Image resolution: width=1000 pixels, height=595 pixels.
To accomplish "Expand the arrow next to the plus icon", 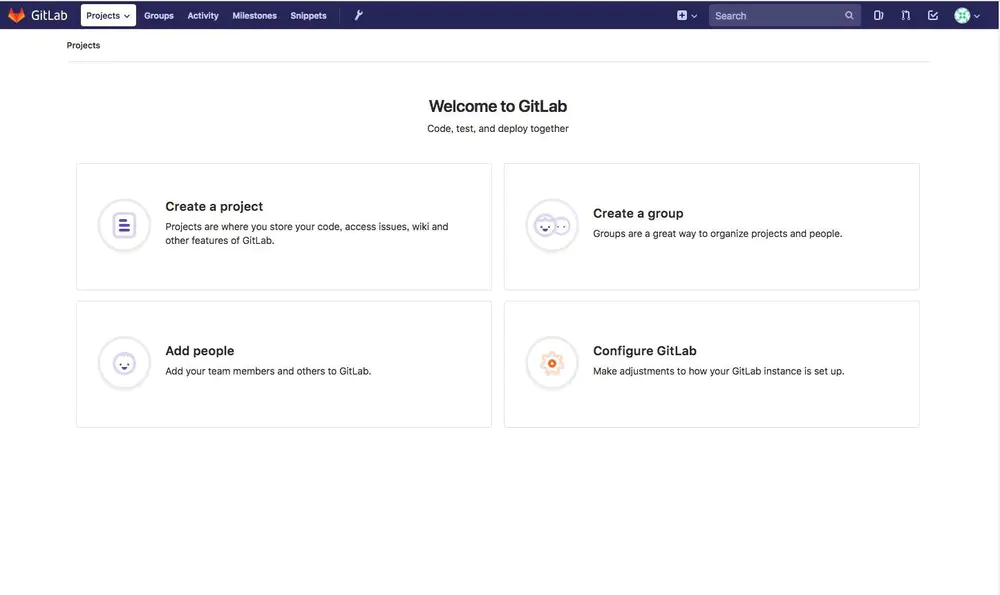I will pyautogui.click(x=695, y=16).
